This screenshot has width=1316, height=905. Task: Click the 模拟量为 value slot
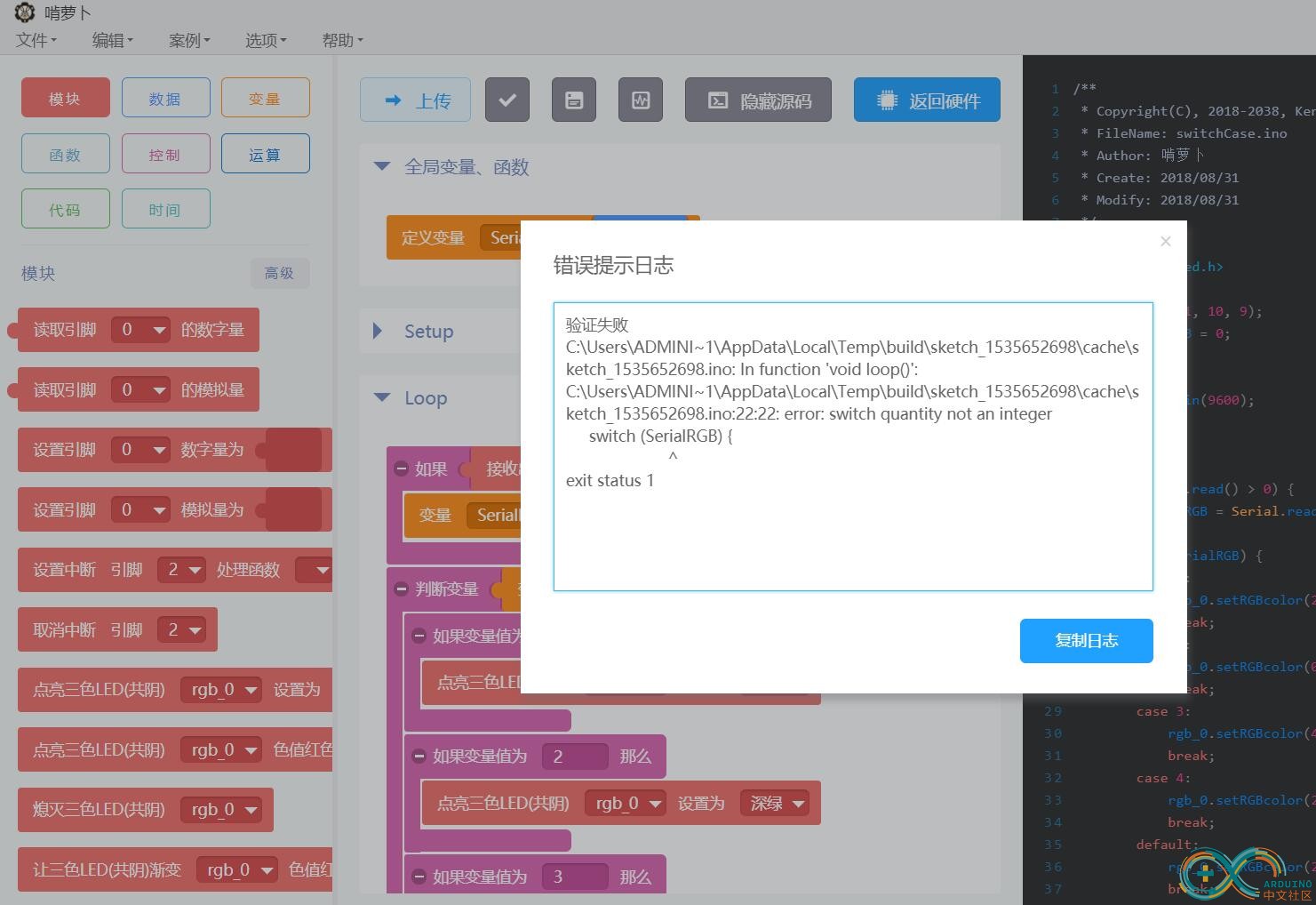(x=293, y=509)
